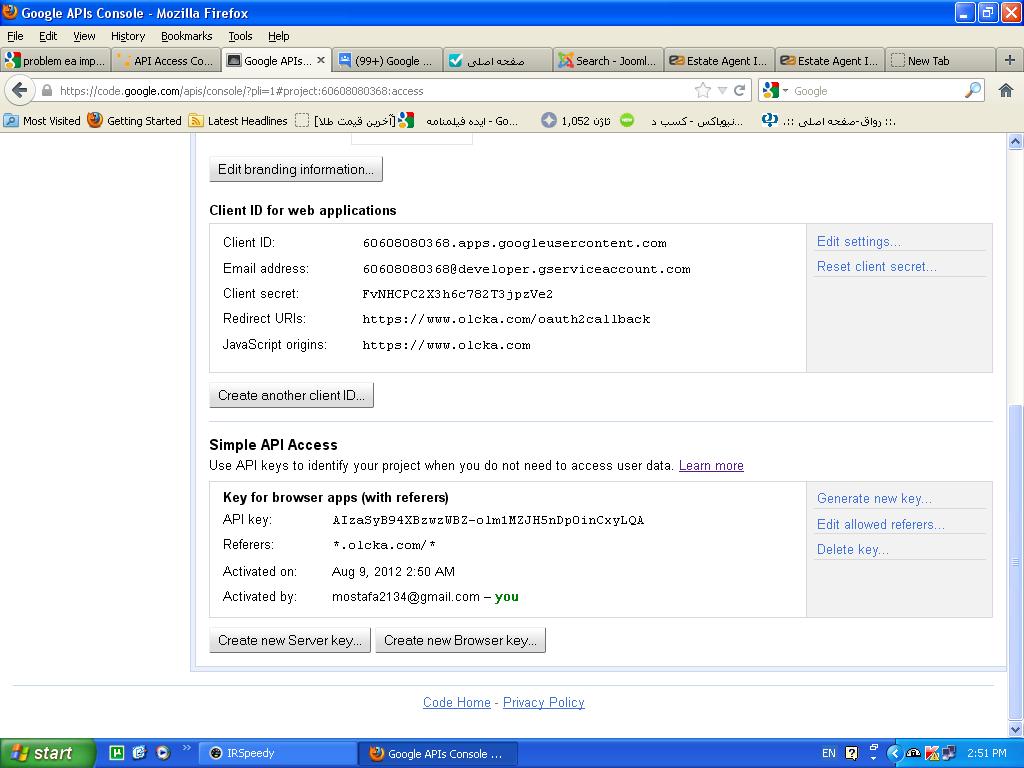Click the green H Quick Launch icon
The height and width of the screenshot is (768, 1024).
[x=116, y=753]
